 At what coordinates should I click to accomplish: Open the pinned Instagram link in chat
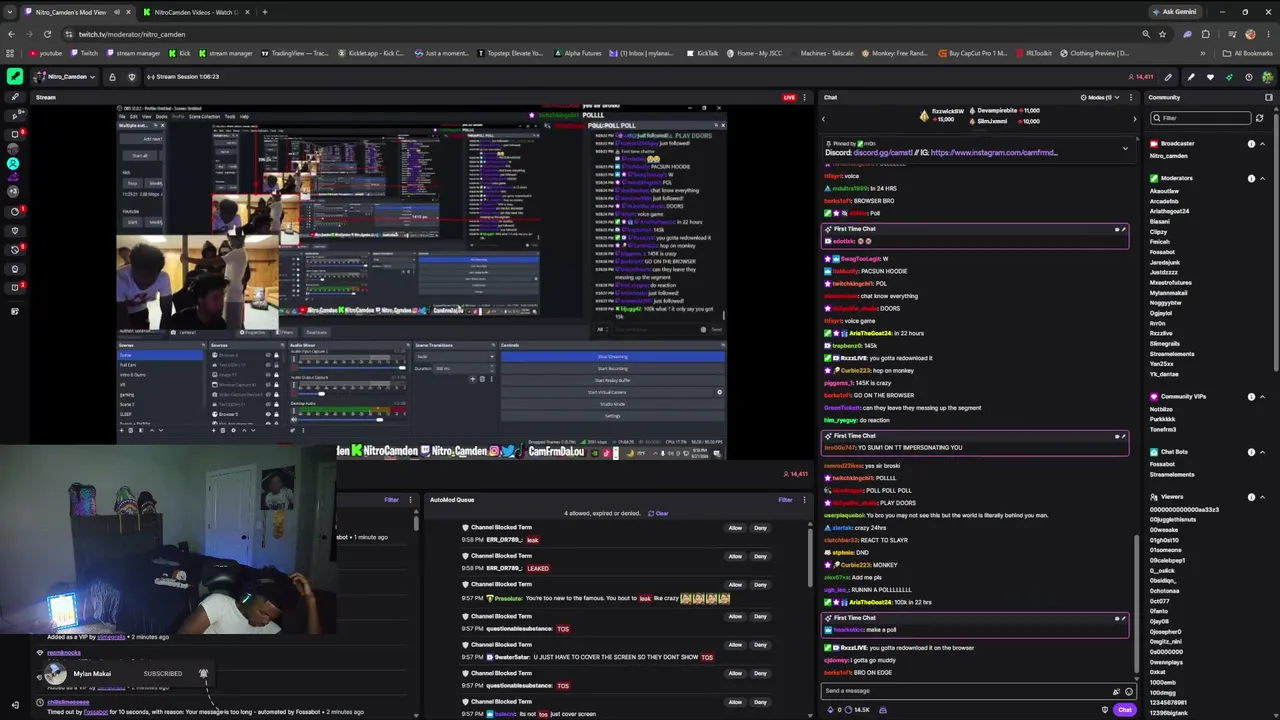(993, 153)
